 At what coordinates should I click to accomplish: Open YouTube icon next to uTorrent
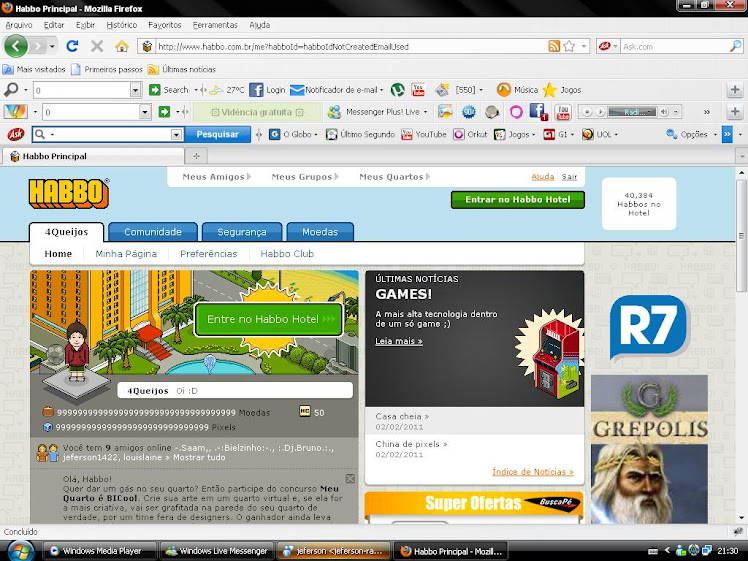pyautogui.click(x=418, y=90)
